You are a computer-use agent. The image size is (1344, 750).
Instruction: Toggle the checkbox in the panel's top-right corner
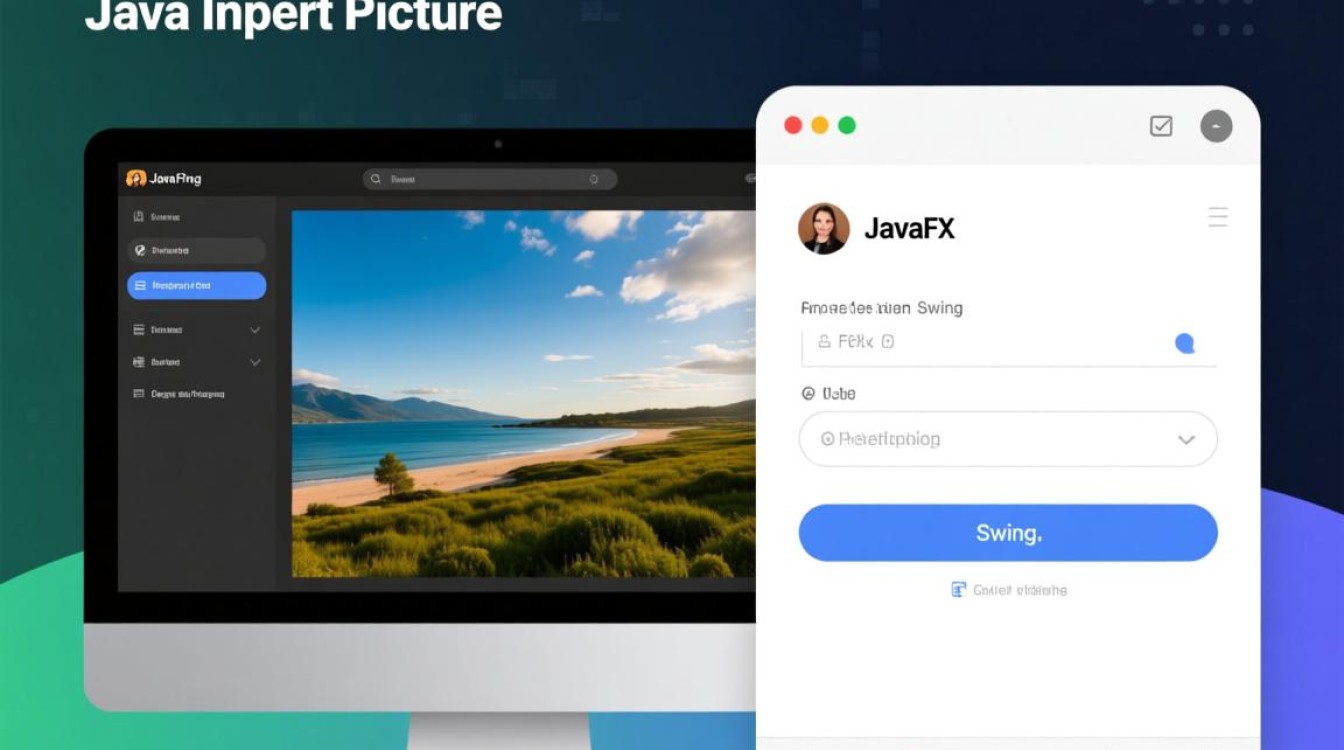click(1161, 126)
